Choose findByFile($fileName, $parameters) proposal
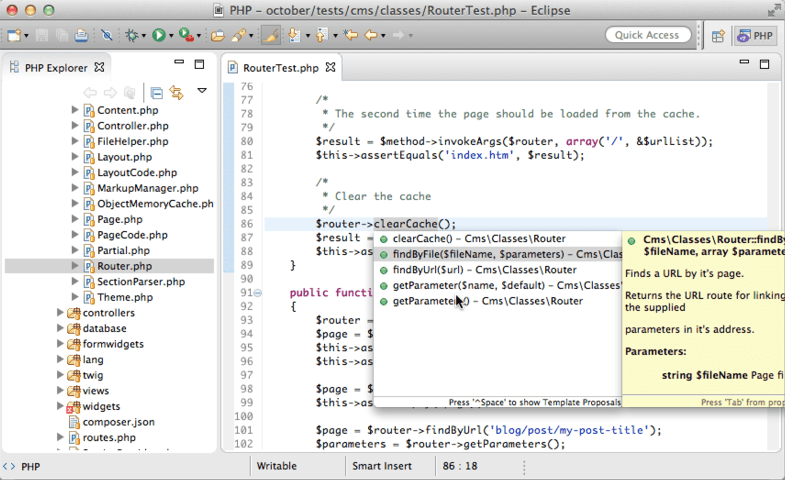The image size is (785, 480). pyautogui.click(x=498, y=254)
